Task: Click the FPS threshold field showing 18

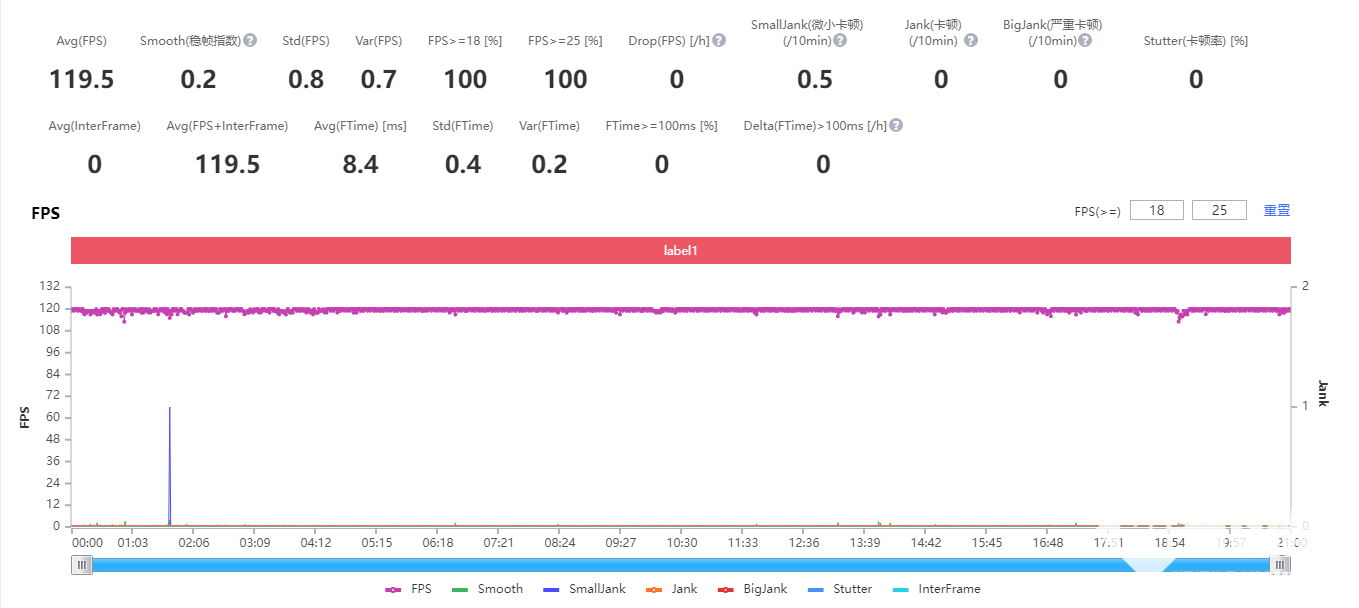Action: click(x=1157, y=210)
